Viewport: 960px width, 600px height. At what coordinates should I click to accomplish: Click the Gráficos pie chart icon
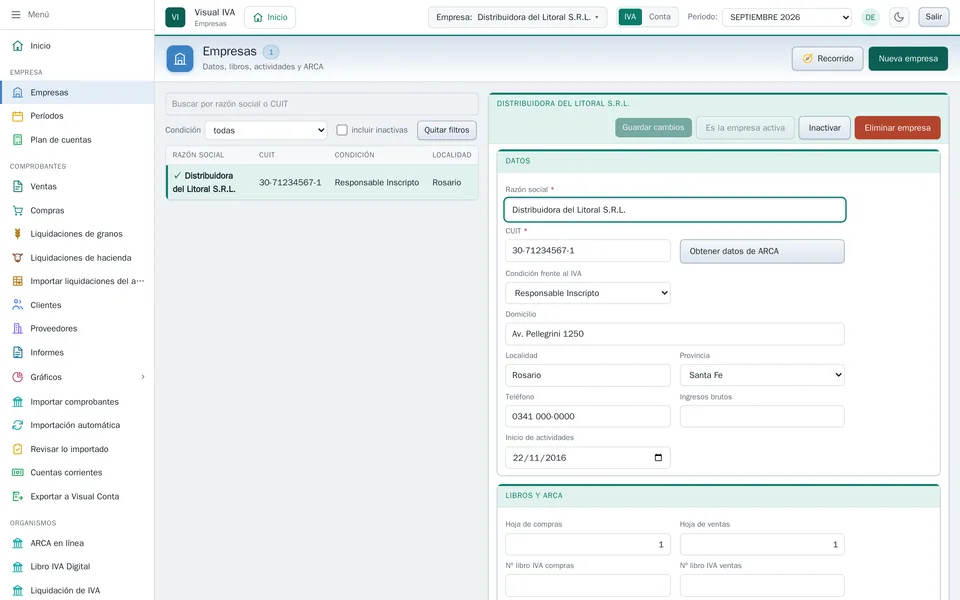click(18, 377)
